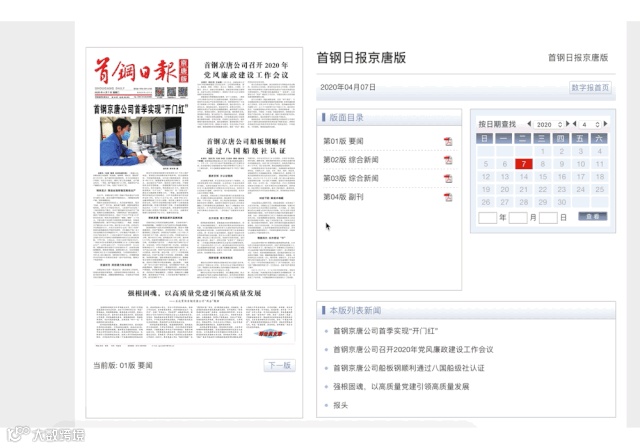Click the 首钢日报京唐版 link at top right
The image size is (640, 448).
578,58
